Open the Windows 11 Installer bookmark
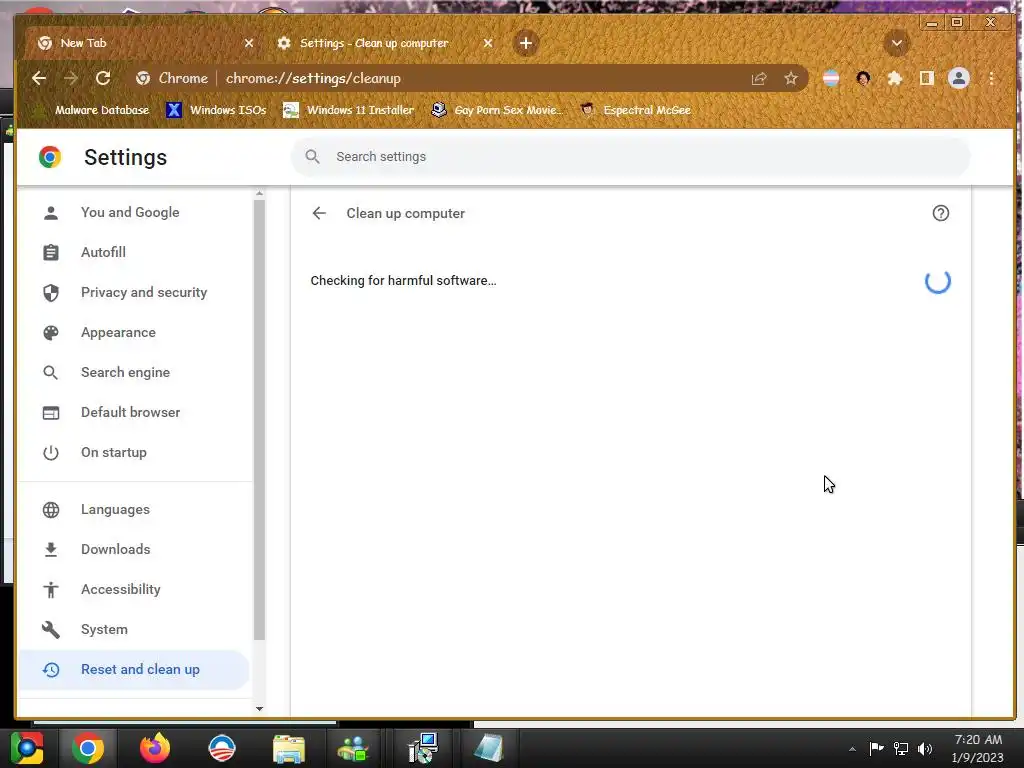Viewport: 1024px width, 768px height. (348, 110)
